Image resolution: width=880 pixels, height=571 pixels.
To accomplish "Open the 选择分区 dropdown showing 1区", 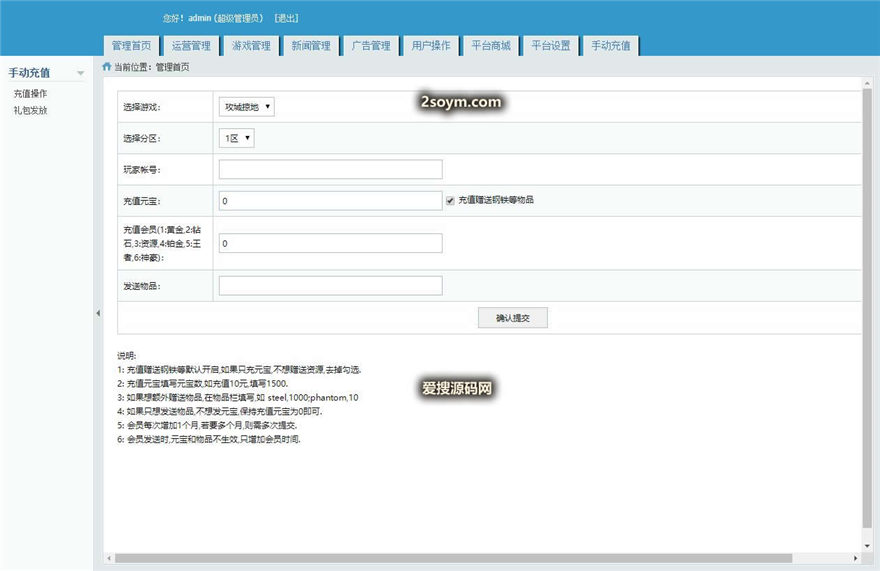I will click(x=236, y=138).
